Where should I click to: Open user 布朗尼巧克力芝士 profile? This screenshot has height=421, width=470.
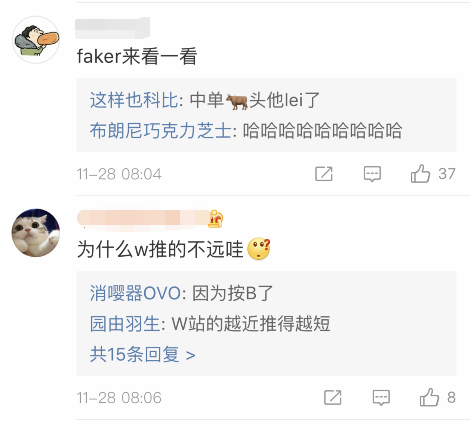point(161,130)
